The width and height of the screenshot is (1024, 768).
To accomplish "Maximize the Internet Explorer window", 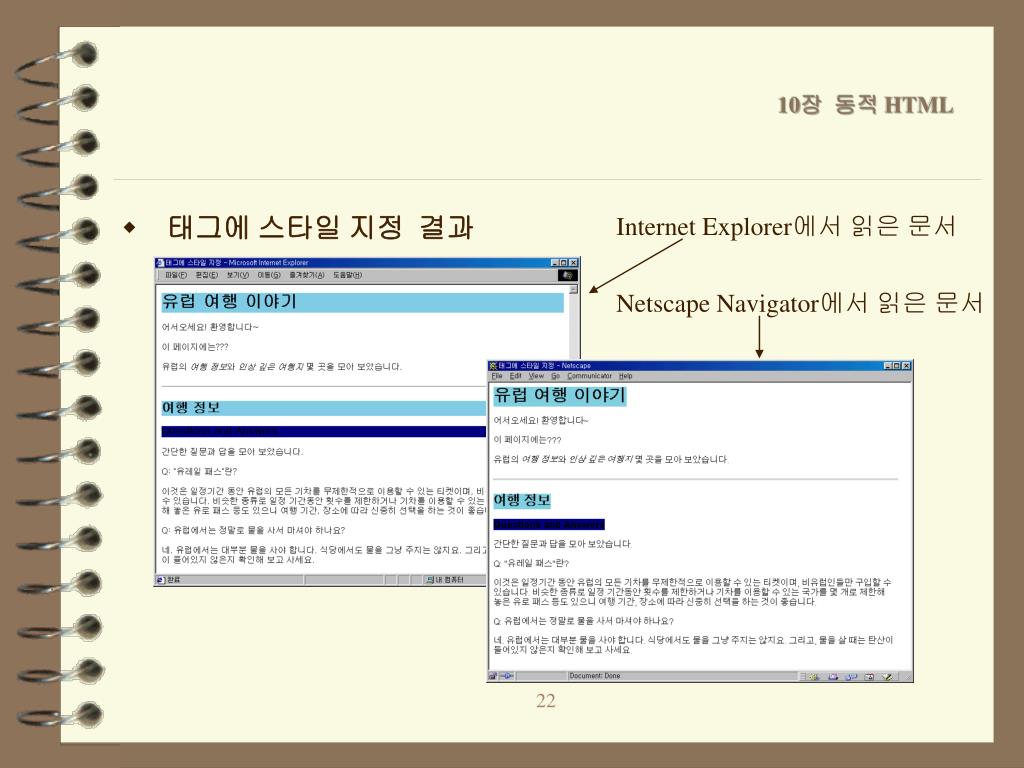I will coord(564,263).
